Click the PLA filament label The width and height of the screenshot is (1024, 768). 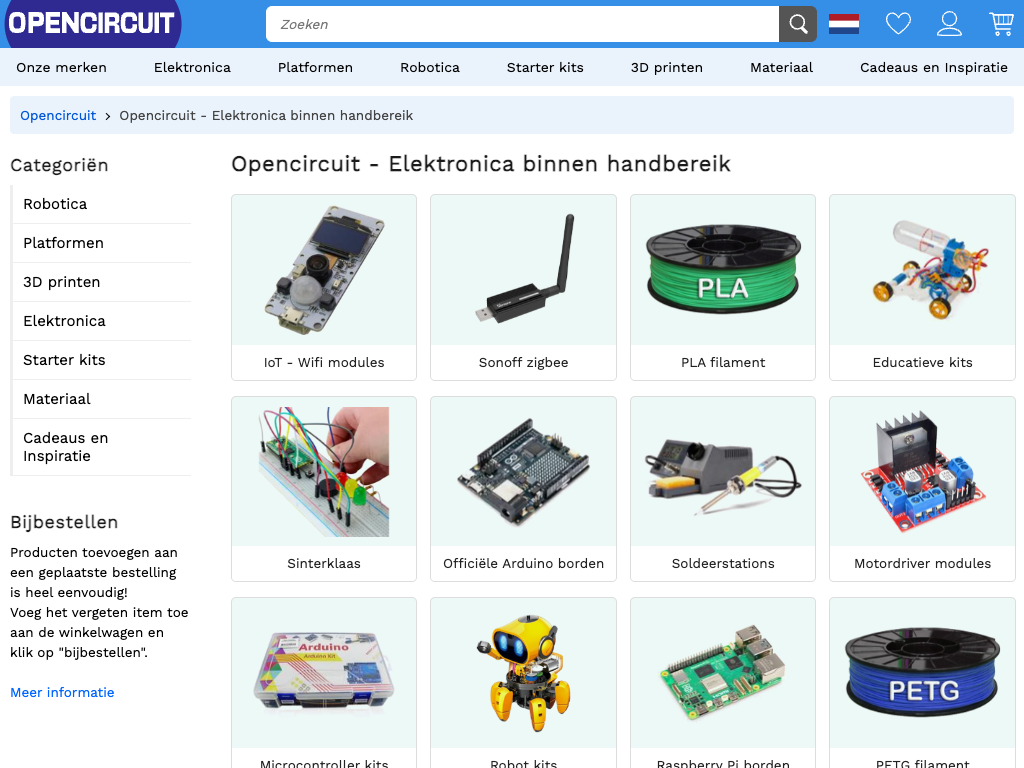[x=723, y=362]
